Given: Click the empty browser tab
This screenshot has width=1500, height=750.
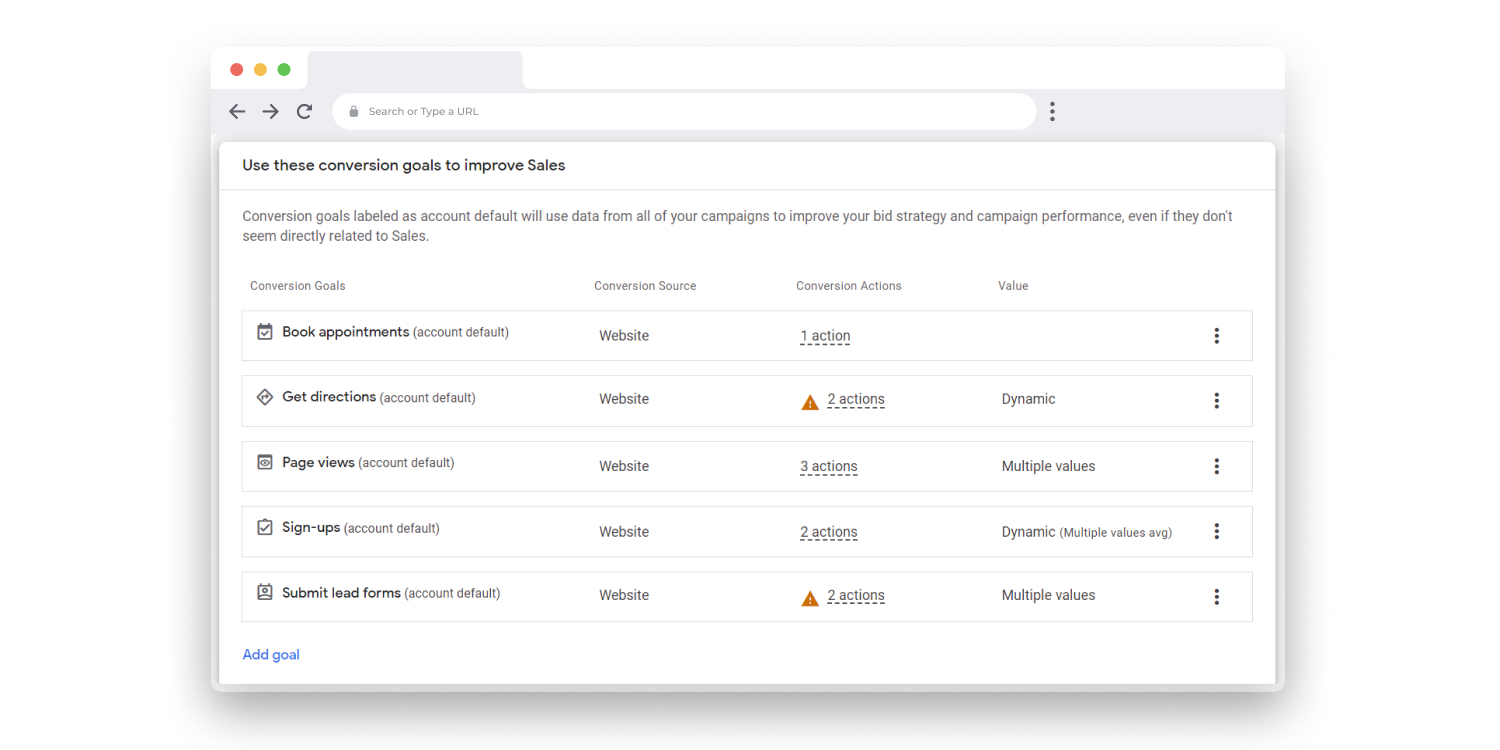Looking at the screenshot, I should tap(415, 70).
